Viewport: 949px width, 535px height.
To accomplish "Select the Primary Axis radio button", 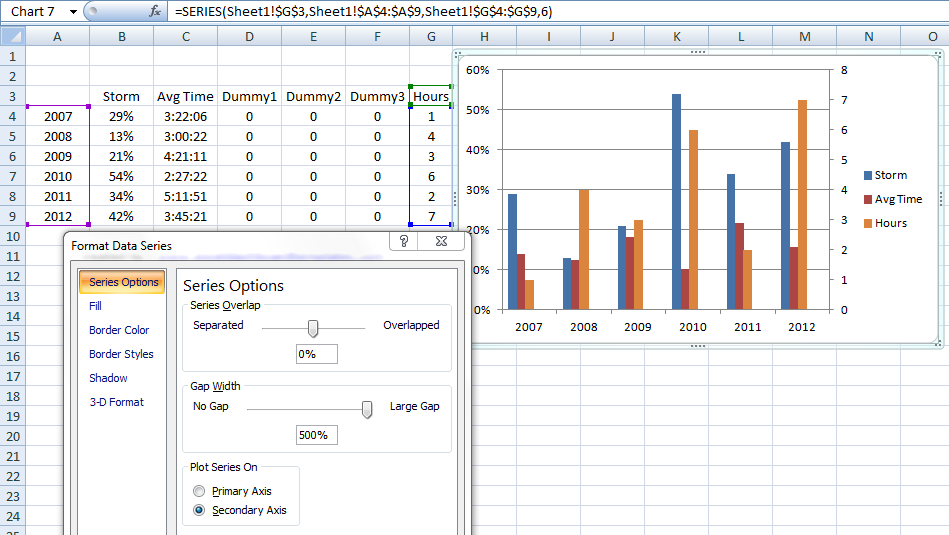I will pos(199,491).
